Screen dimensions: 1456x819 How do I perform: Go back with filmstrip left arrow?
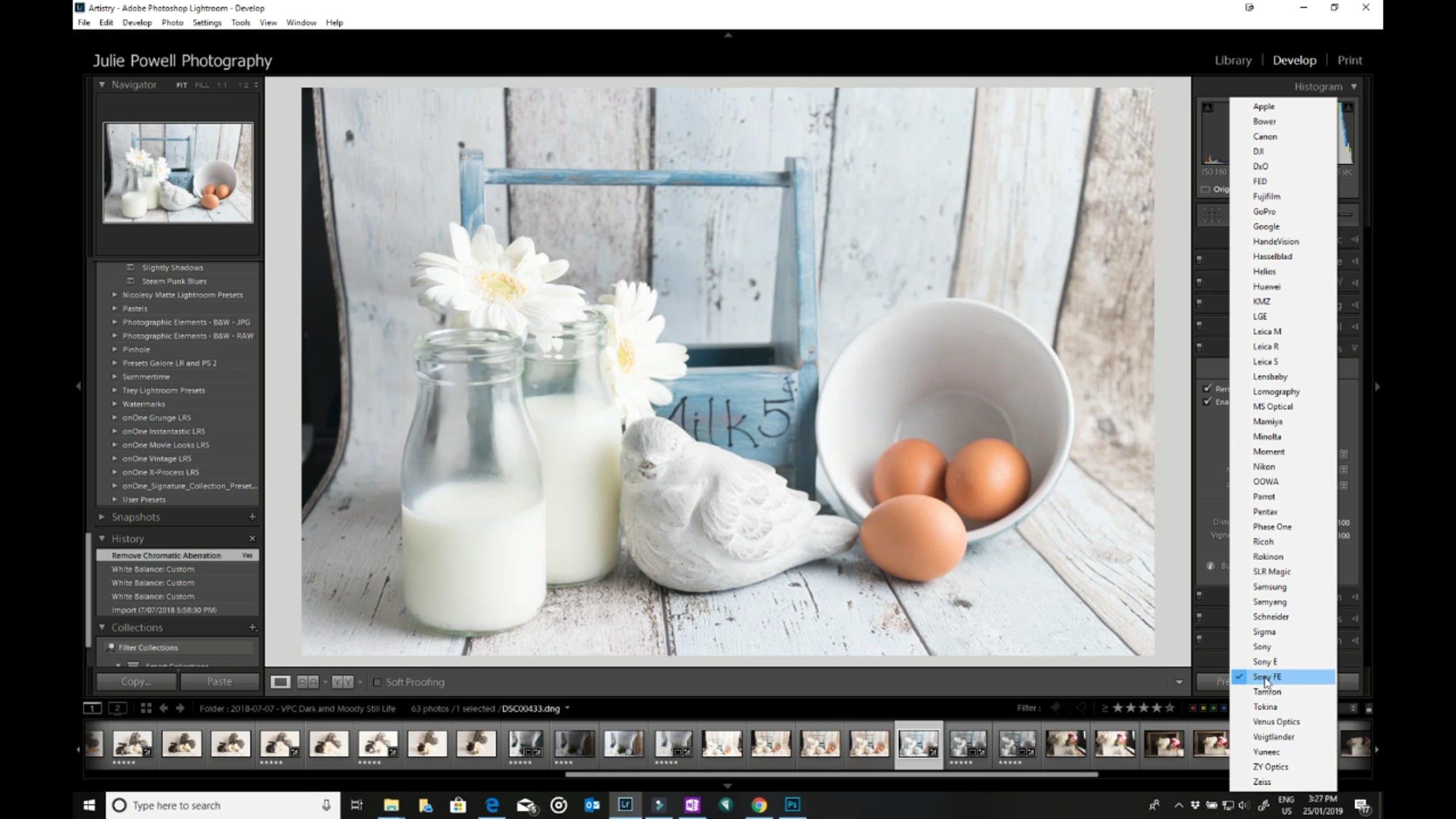(163, 708)
